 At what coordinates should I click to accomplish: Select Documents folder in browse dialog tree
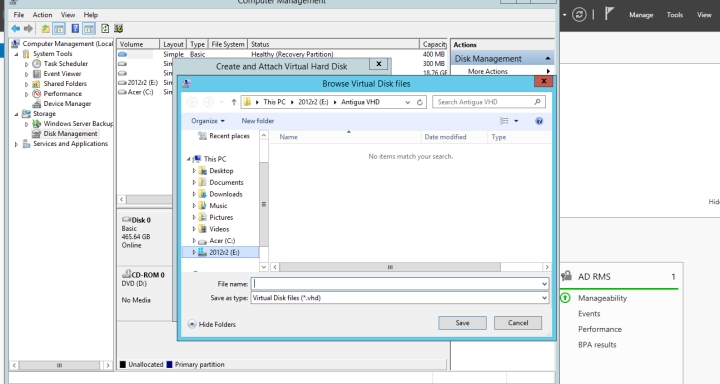coord(226,182)
